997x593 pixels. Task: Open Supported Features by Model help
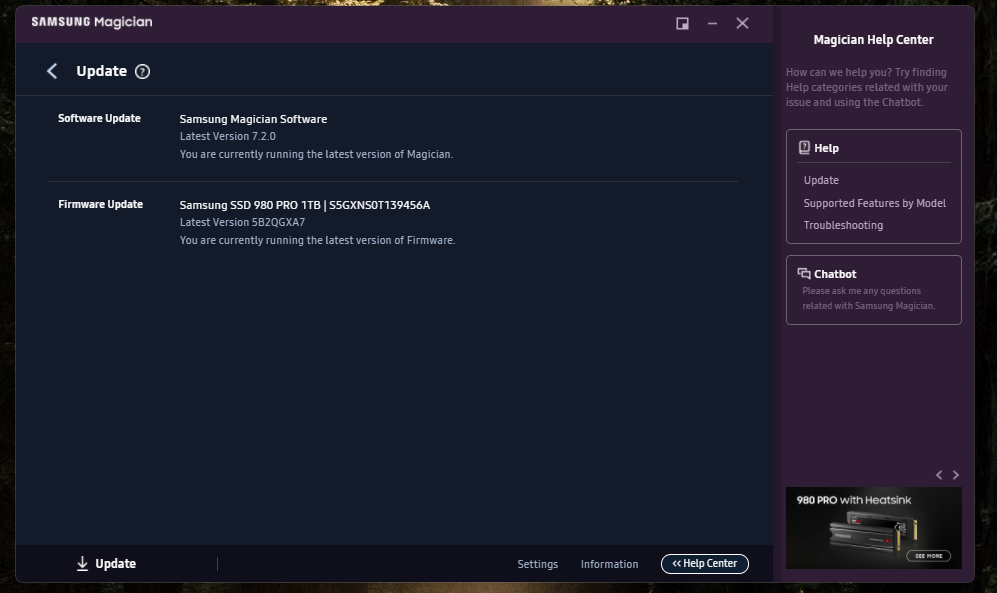pos(874,203)
